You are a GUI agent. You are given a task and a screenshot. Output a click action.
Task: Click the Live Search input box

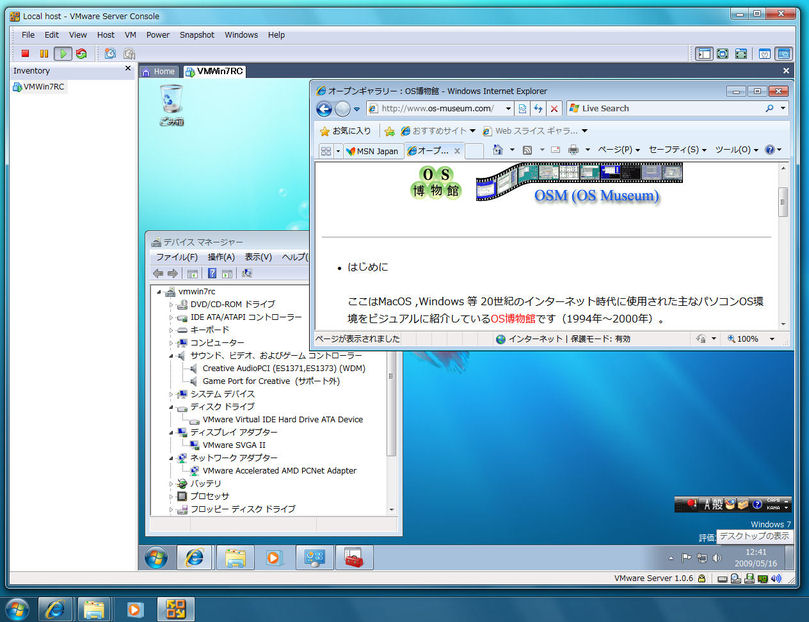click(x=664, y=108)
